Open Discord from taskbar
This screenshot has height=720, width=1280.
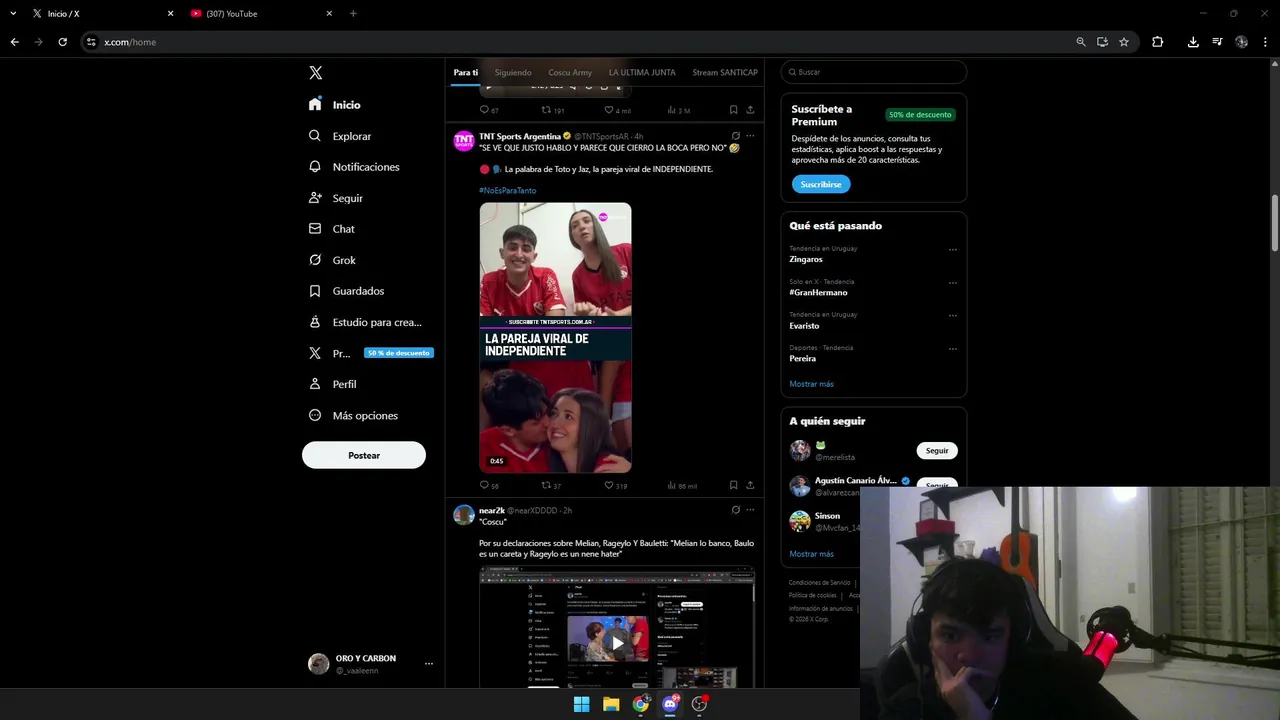pyautogui.click(x=670, y=704)
